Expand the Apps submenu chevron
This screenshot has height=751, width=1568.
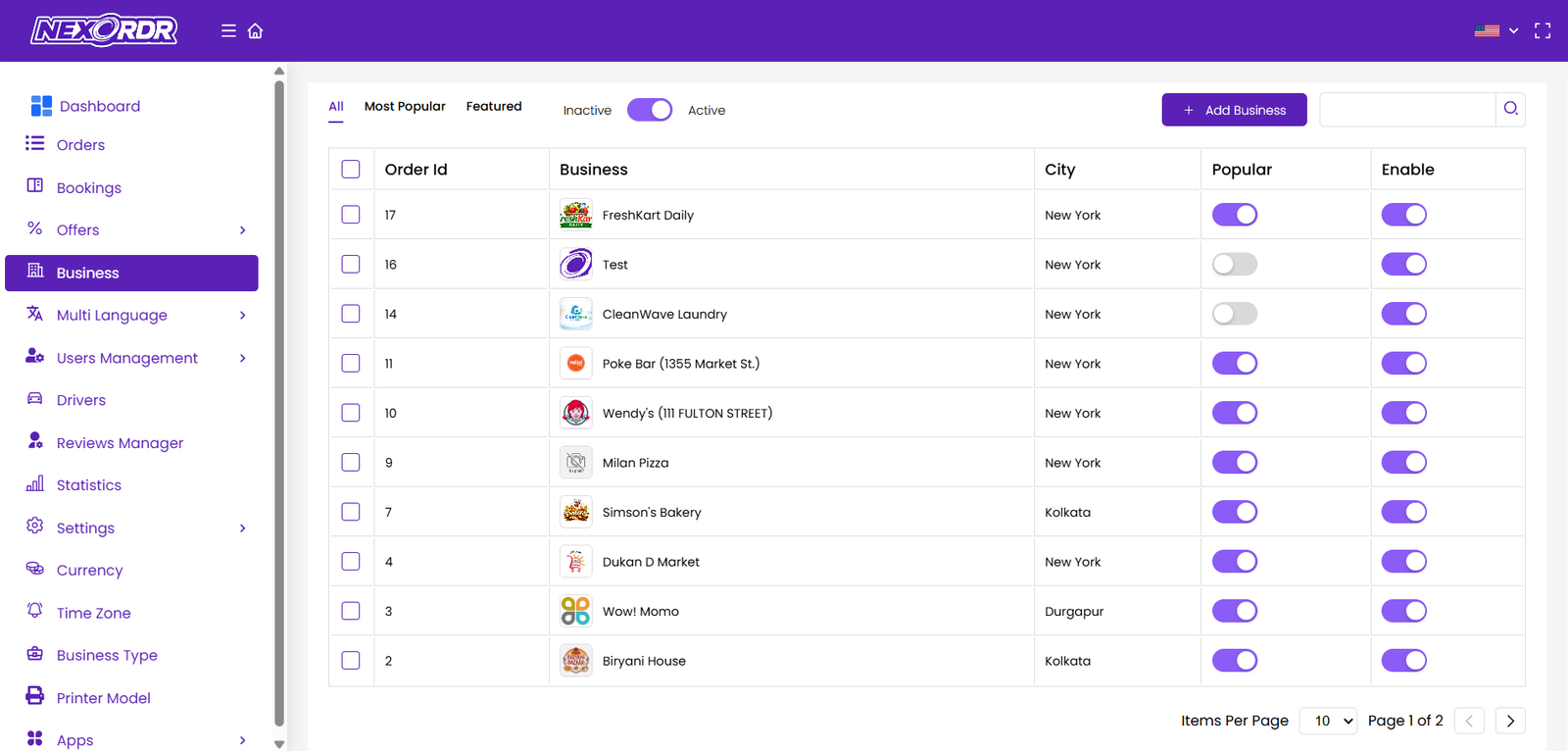click(x=242, y=739)
